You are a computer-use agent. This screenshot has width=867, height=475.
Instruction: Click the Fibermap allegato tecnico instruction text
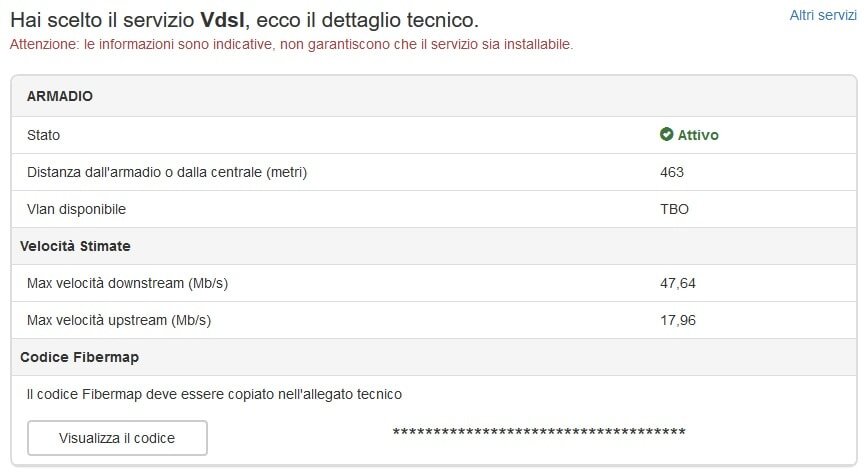pos(214,394)
